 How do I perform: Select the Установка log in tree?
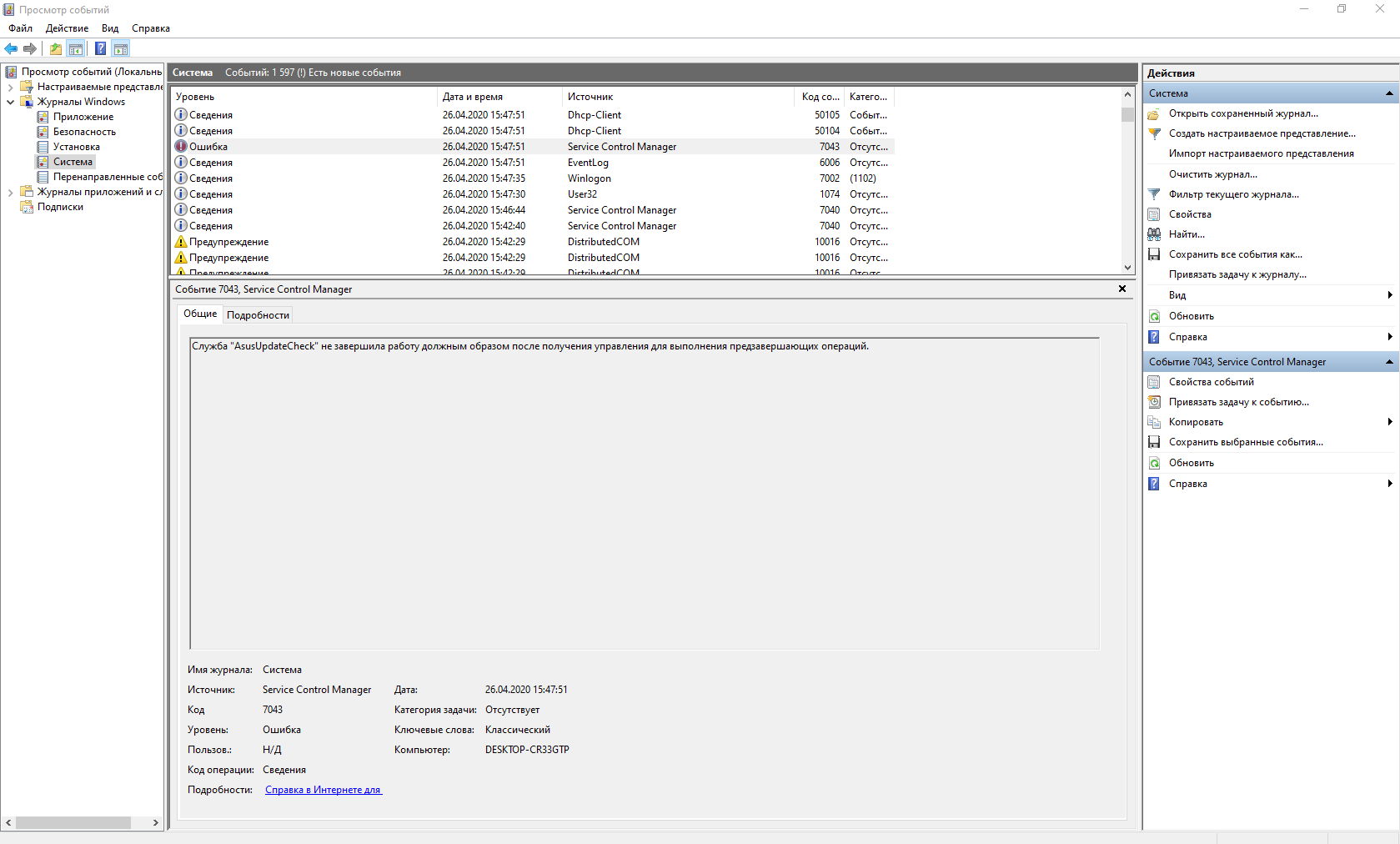coord(76,147)
